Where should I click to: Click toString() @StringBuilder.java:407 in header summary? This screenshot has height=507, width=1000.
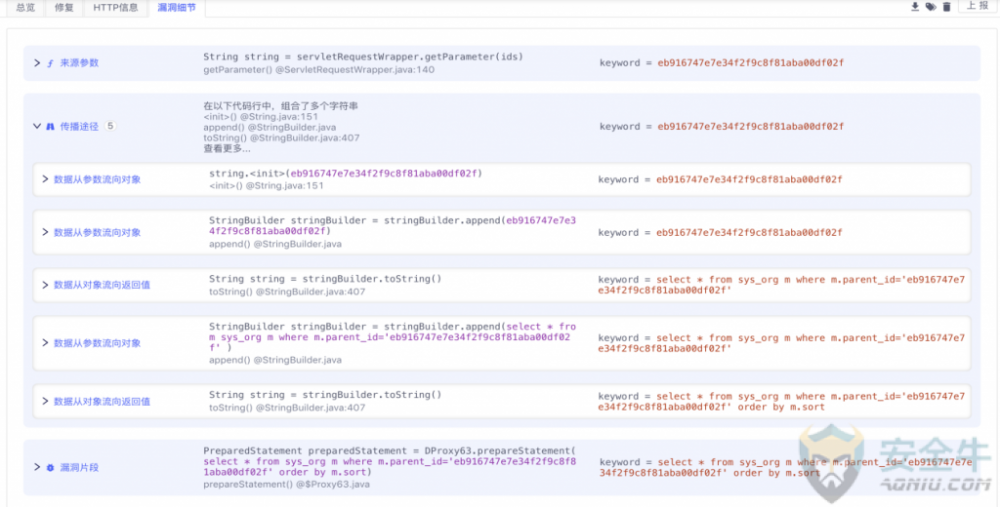pos(281,138)
